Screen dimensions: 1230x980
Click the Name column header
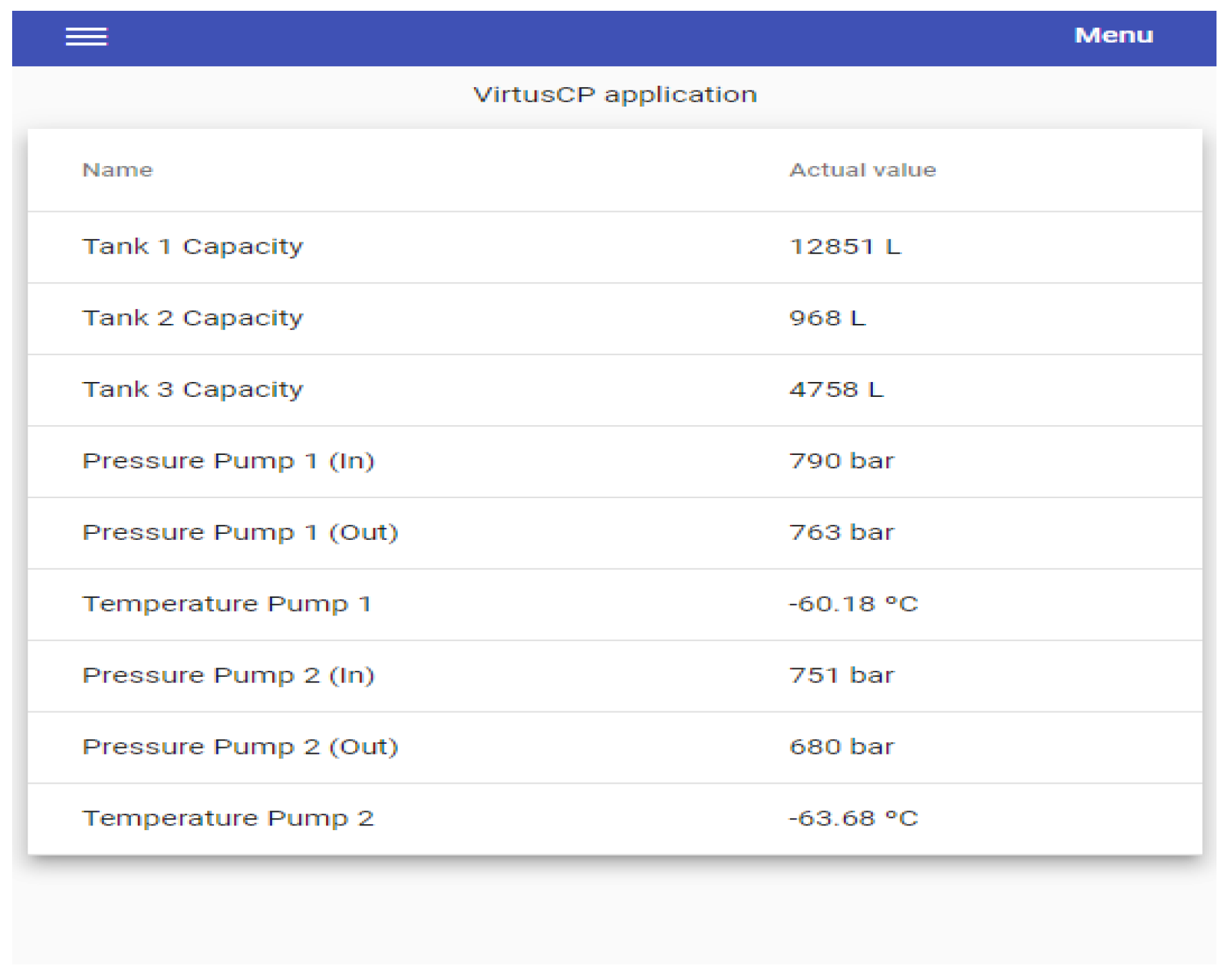(117, 170)
